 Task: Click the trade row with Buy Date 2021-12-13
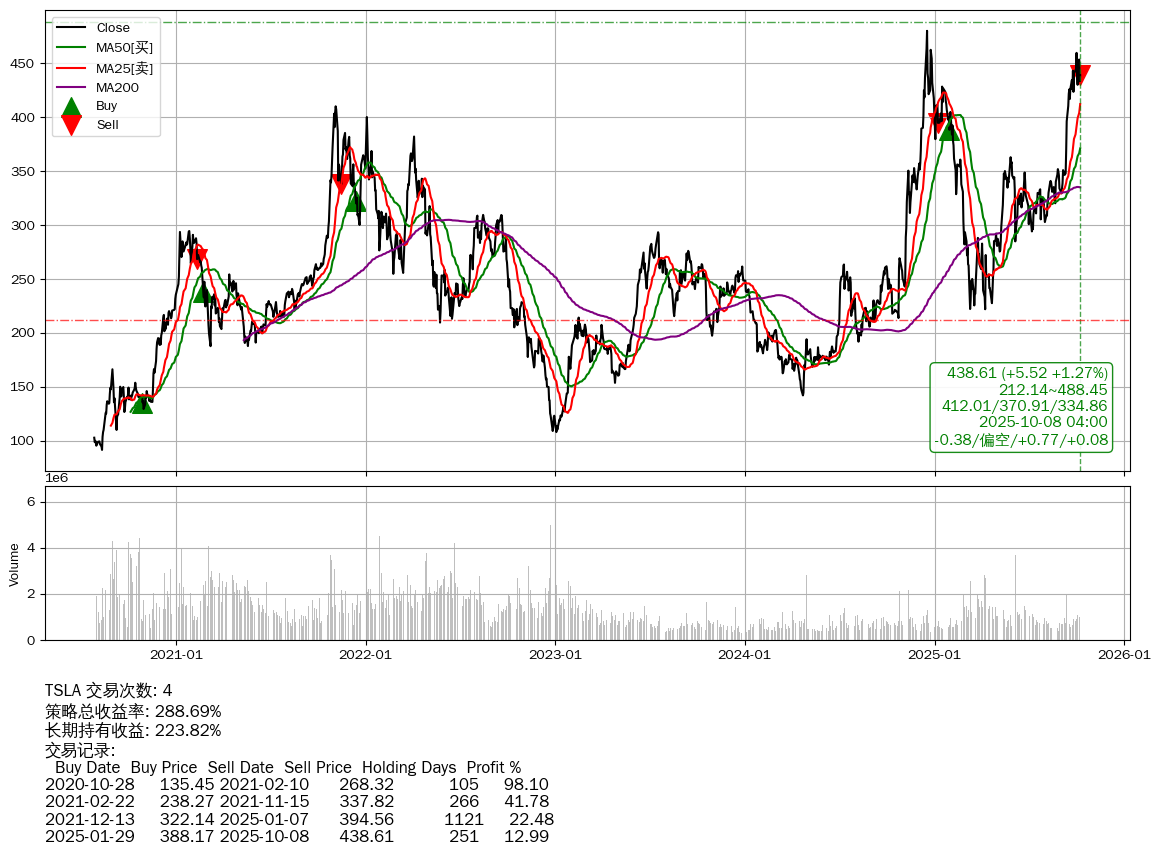pos(299,819)
